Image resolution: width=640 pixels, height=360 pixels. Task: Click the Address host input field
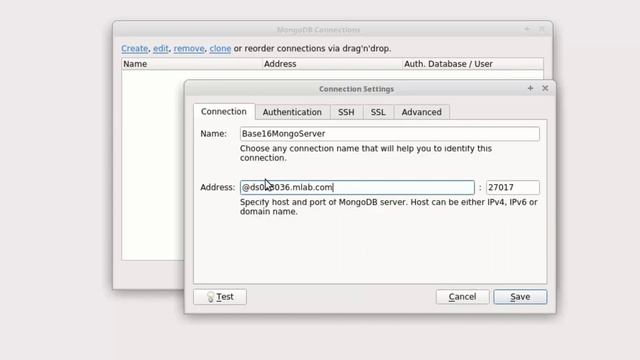click(x=357, y=187)
